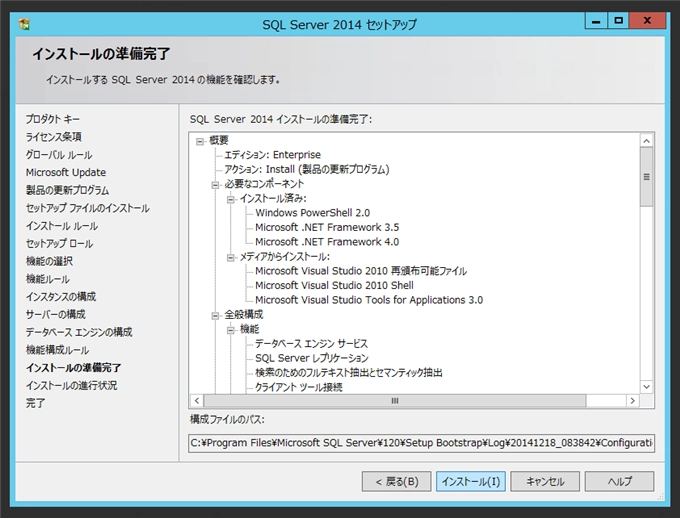This screenshot has height=518, width=680.
Task: Select the 製品の更新プログラム step
Action: click(x=67, y=190)
